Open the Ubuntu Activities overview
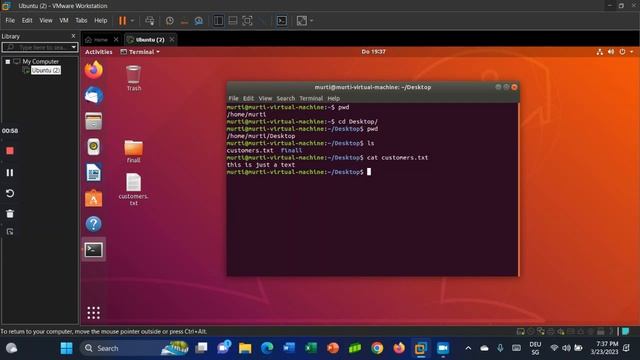640x360 pixels. [x=98, y=52]
